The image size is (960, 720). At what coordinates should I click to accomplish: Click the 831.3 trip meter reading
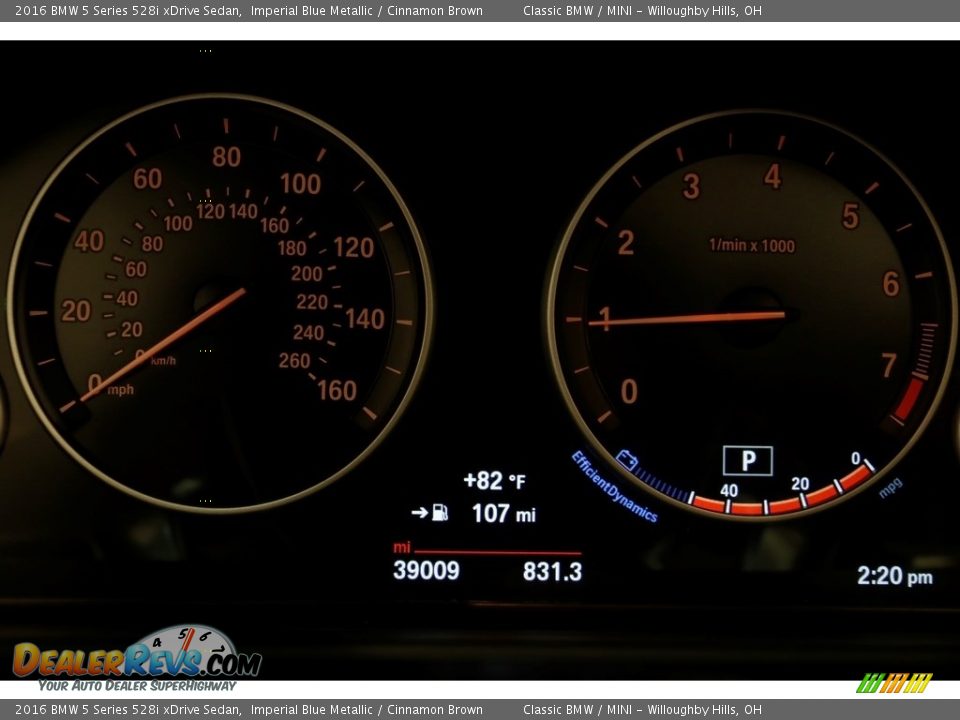pyautogui.click(x=552, y=572)
